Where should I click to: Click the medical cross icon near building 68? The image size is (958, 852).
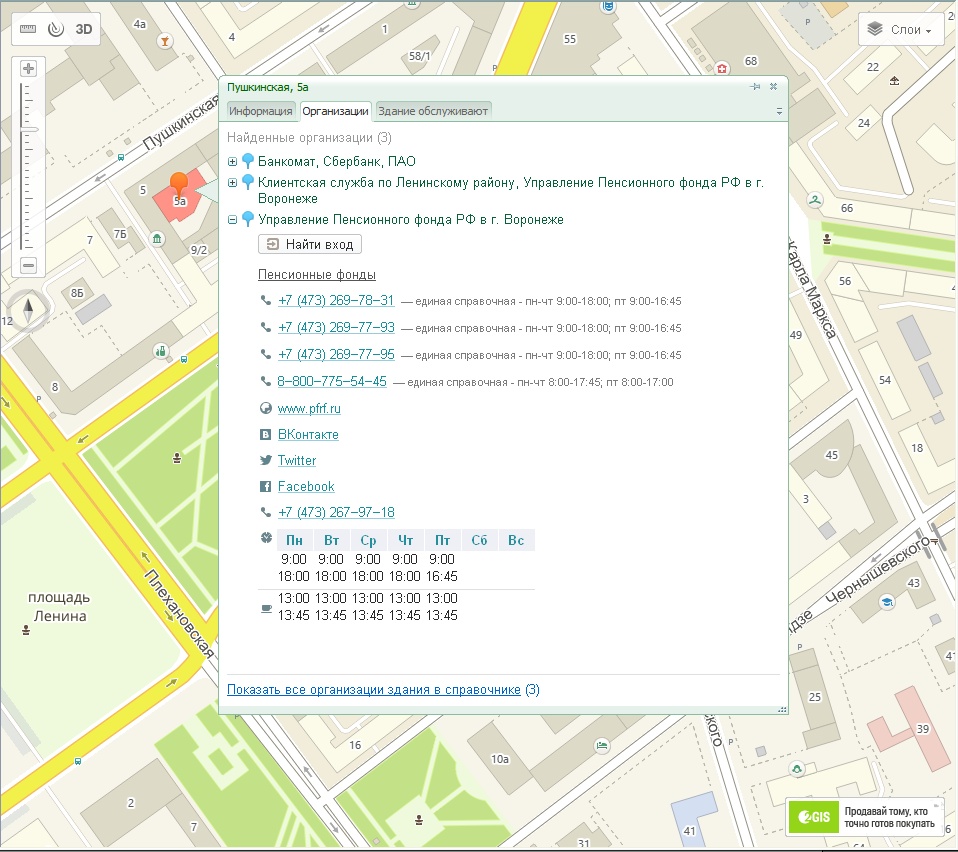click(722, 68)
